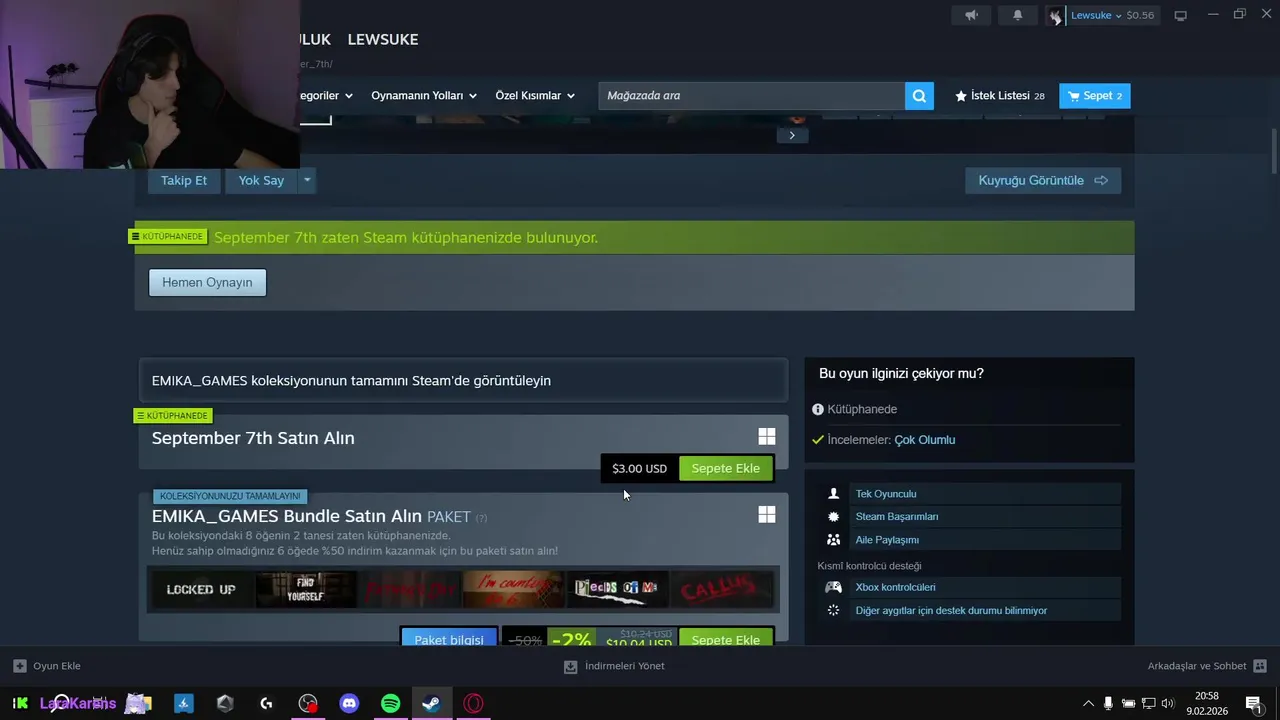Expand the Özel Kısımlar menu
This screenshot has width=1280, height=720.
click(535, 96)
